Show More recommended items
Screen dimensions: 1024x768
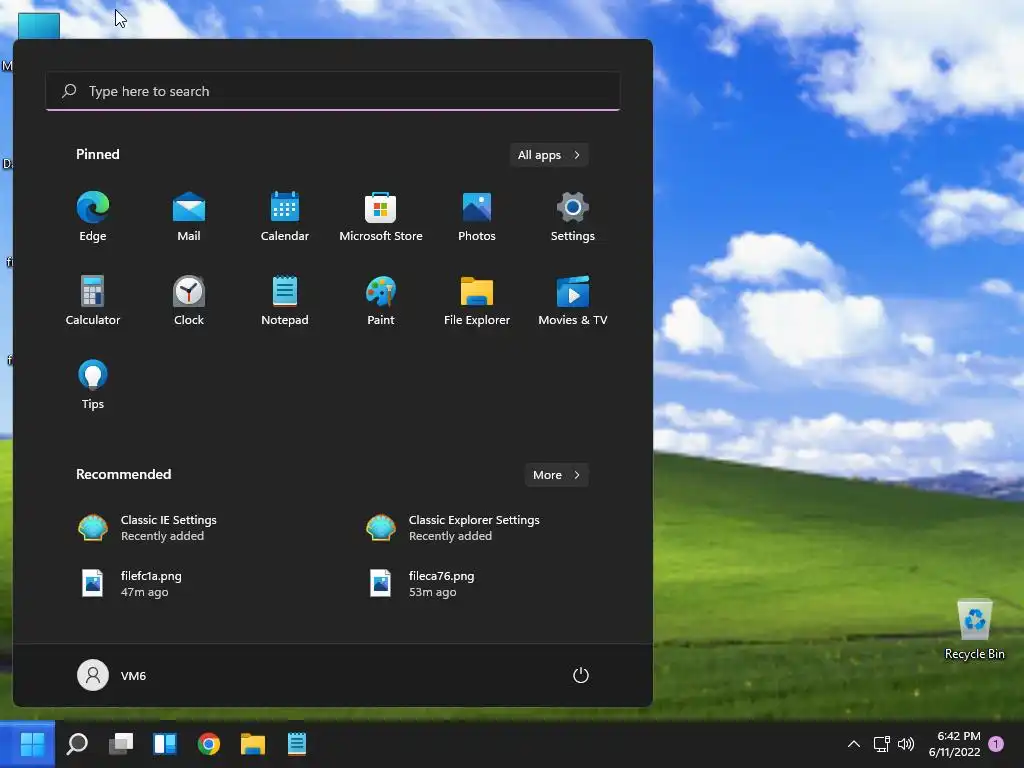[556, 475]
